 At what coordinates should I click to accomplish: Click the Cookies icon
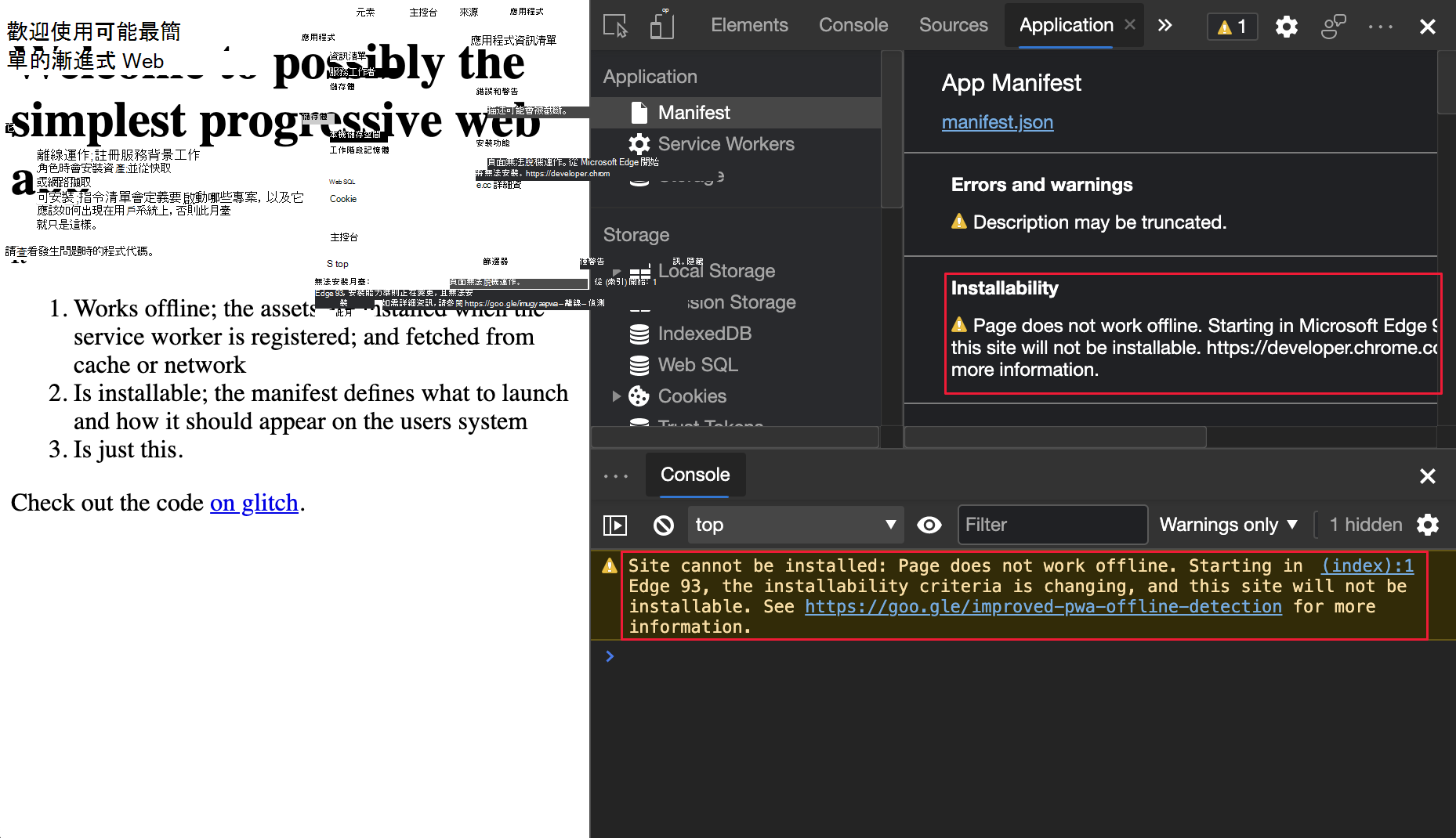point(639,396)
